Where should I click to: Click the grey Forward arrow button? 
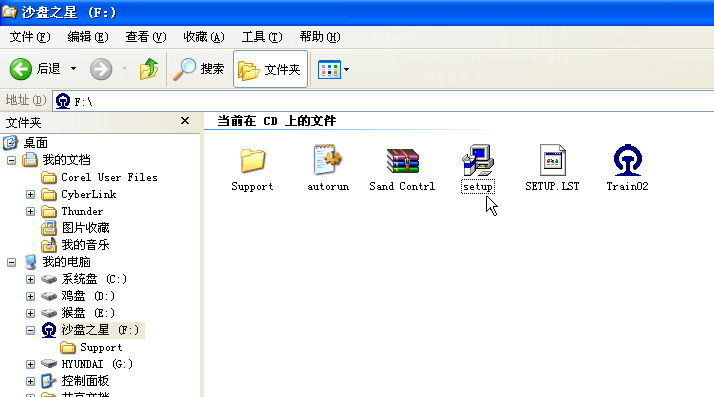101,69
